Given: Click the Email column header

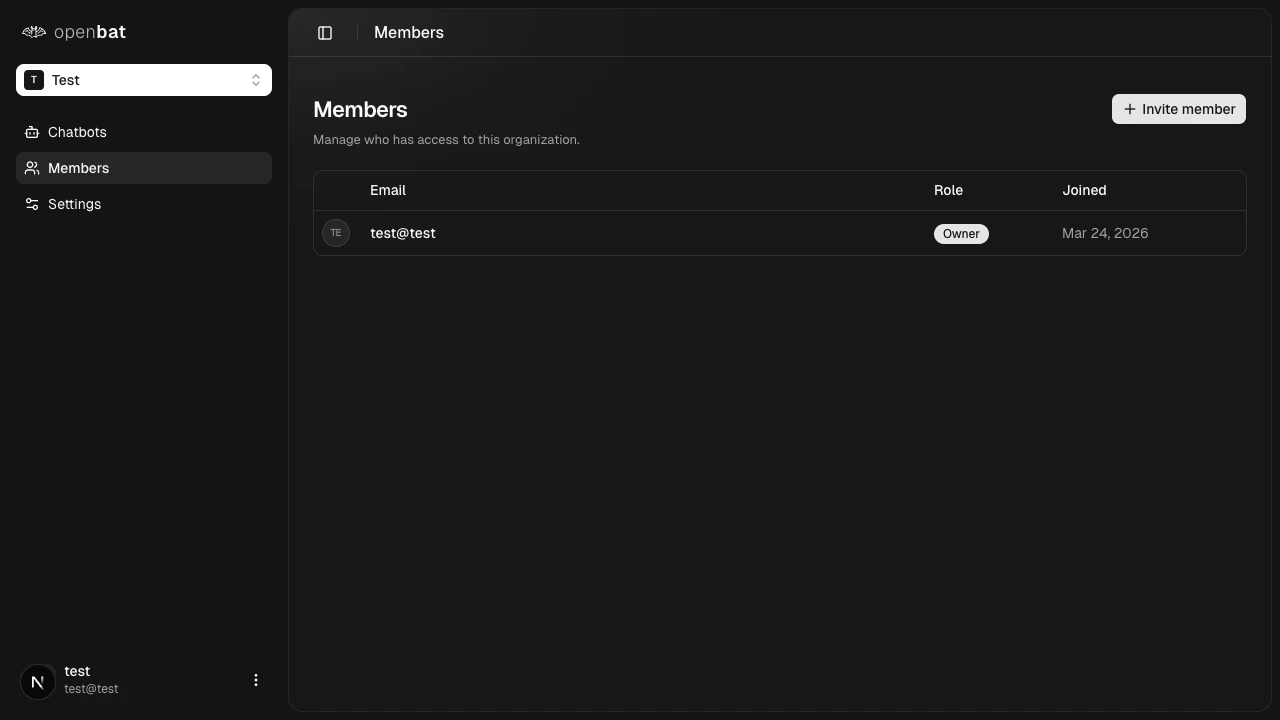Looking at the screenshot, I should coord(388,190).
